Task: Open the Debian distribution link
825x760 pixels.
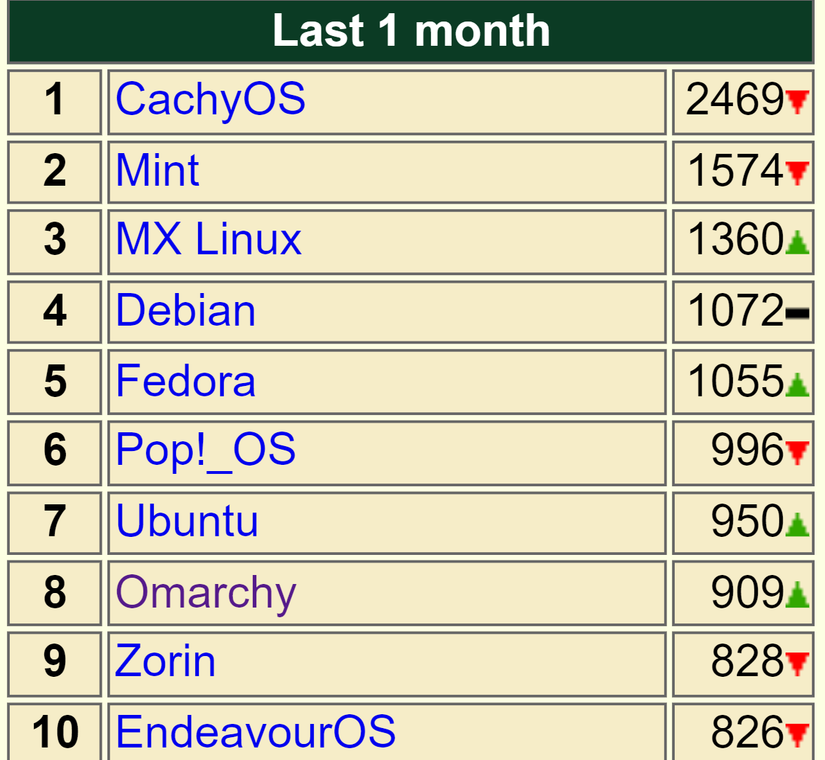Action: [x=185, y=310]
